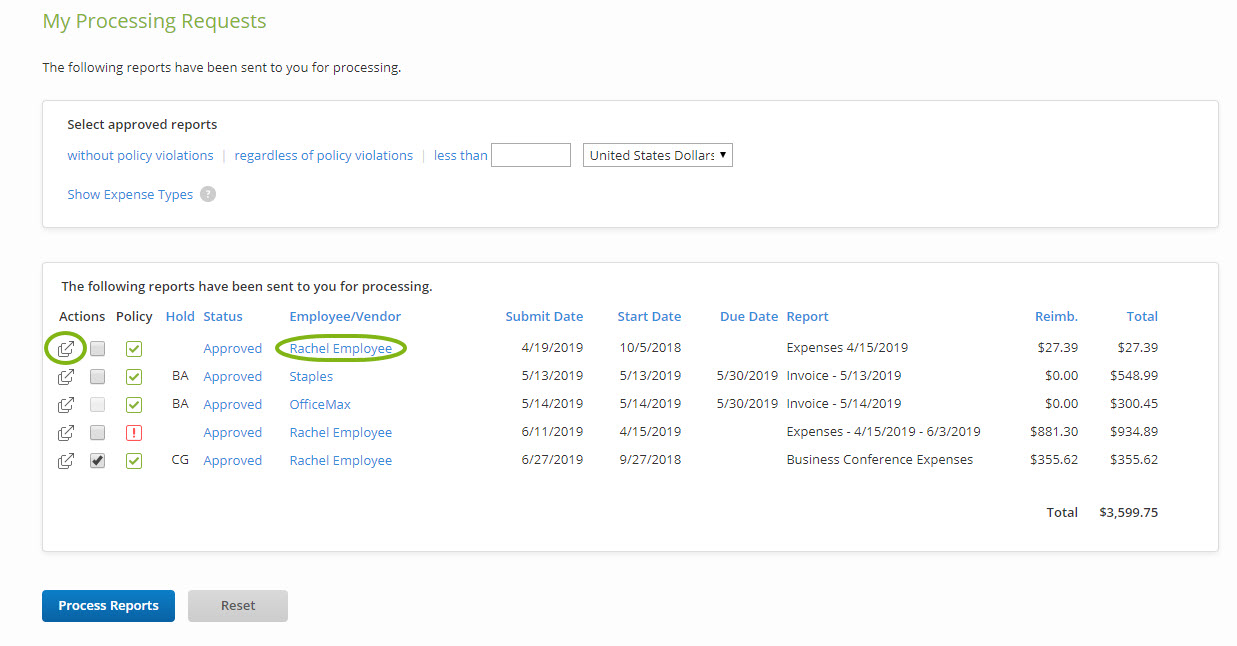Open action icon for Business Conference Expenses
1237x646 pixels.
(66, 461)
